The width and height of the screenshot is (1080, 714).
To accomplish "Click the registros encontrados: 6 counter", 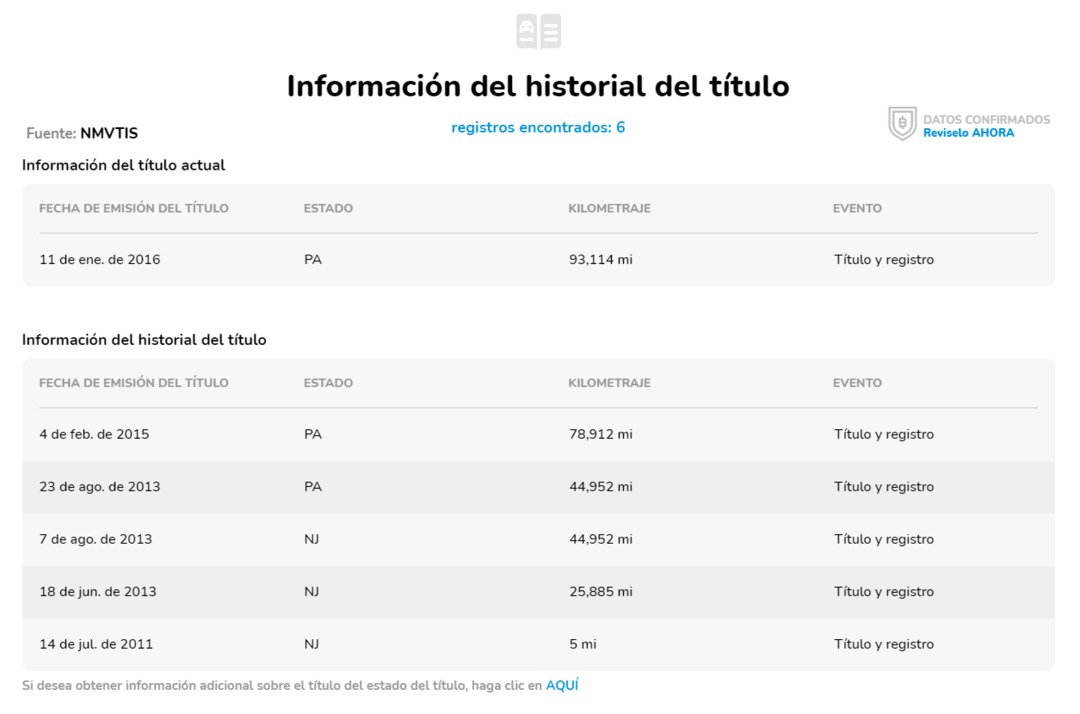I will click(538, 127).
